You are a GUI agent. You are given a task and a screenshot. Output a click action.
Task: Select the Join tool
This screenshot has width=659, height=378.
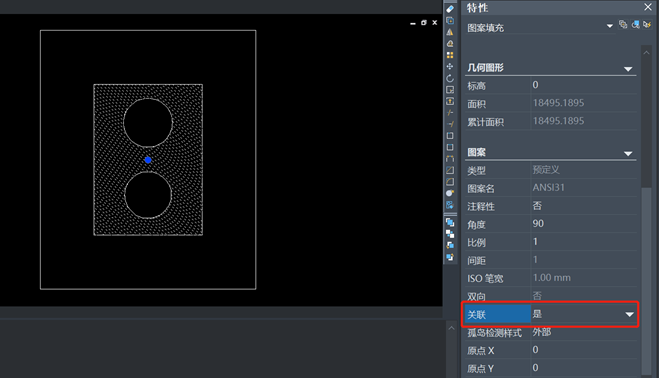pos(450,159)
